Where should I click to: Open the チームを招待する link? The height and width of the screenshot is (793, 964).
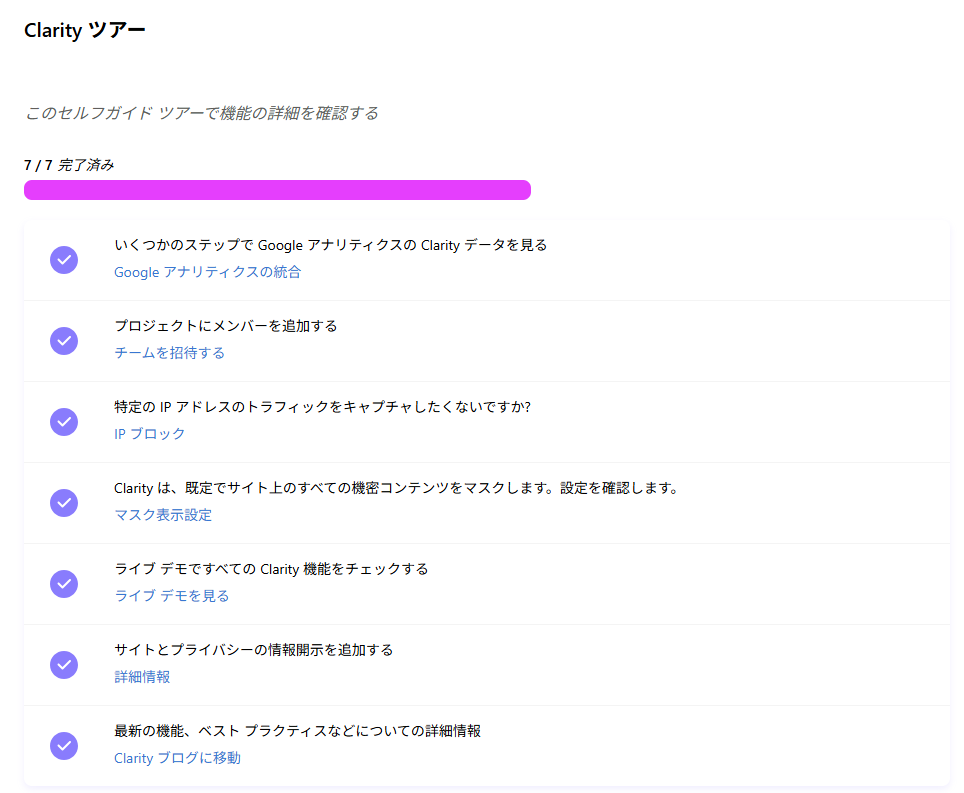[170, 353]
